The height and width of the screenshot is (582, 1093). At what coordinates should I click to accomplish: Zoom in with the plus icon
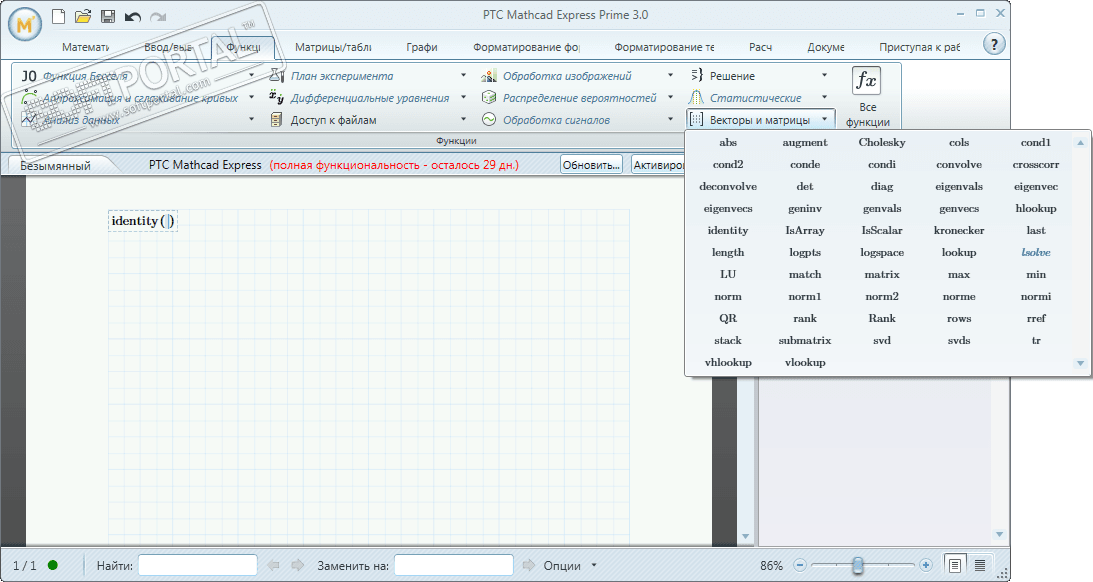click(x=926, y=565)
